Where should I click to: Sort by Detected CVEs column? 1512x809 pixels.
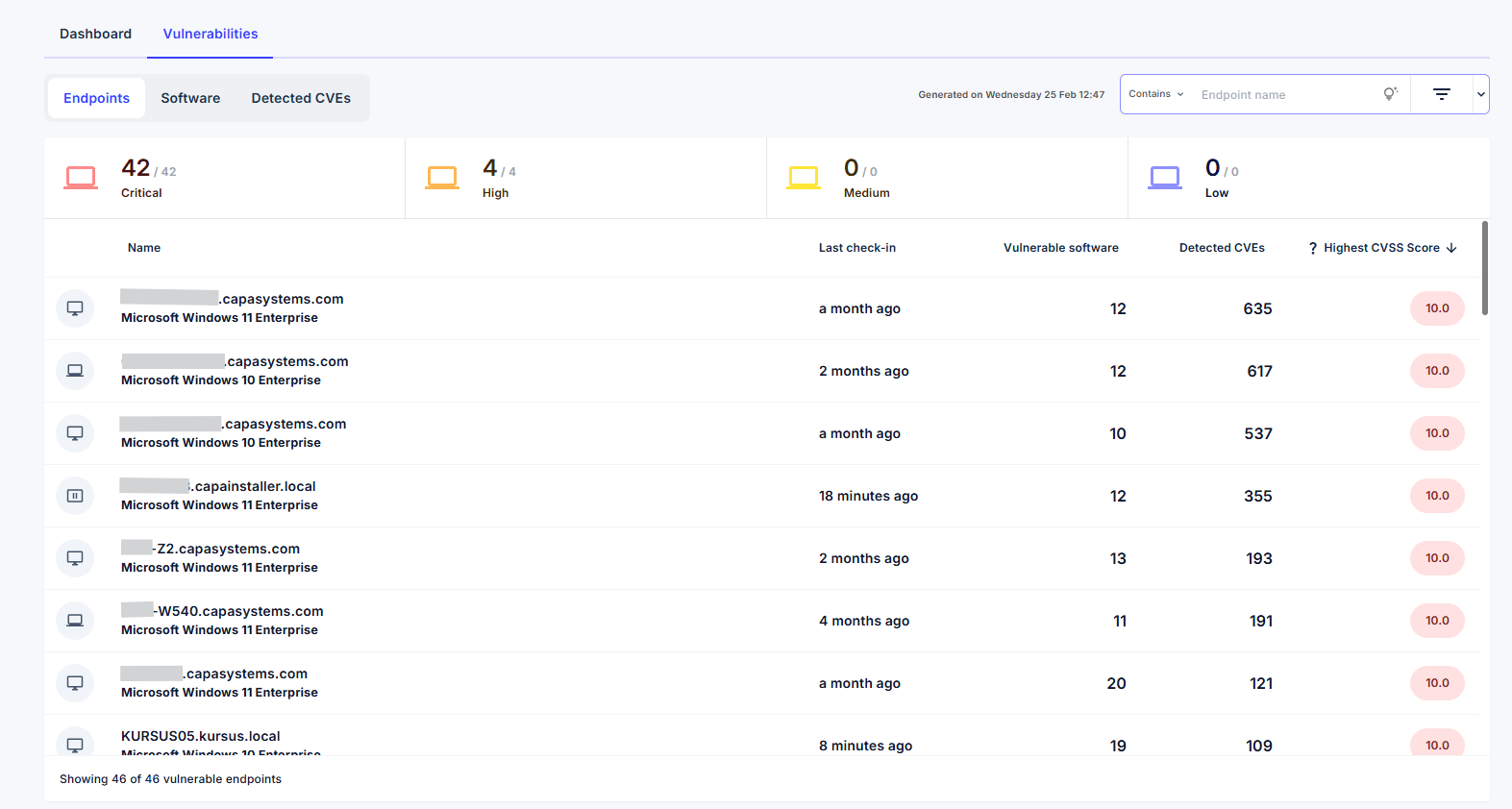click(x=1222, y=248)
